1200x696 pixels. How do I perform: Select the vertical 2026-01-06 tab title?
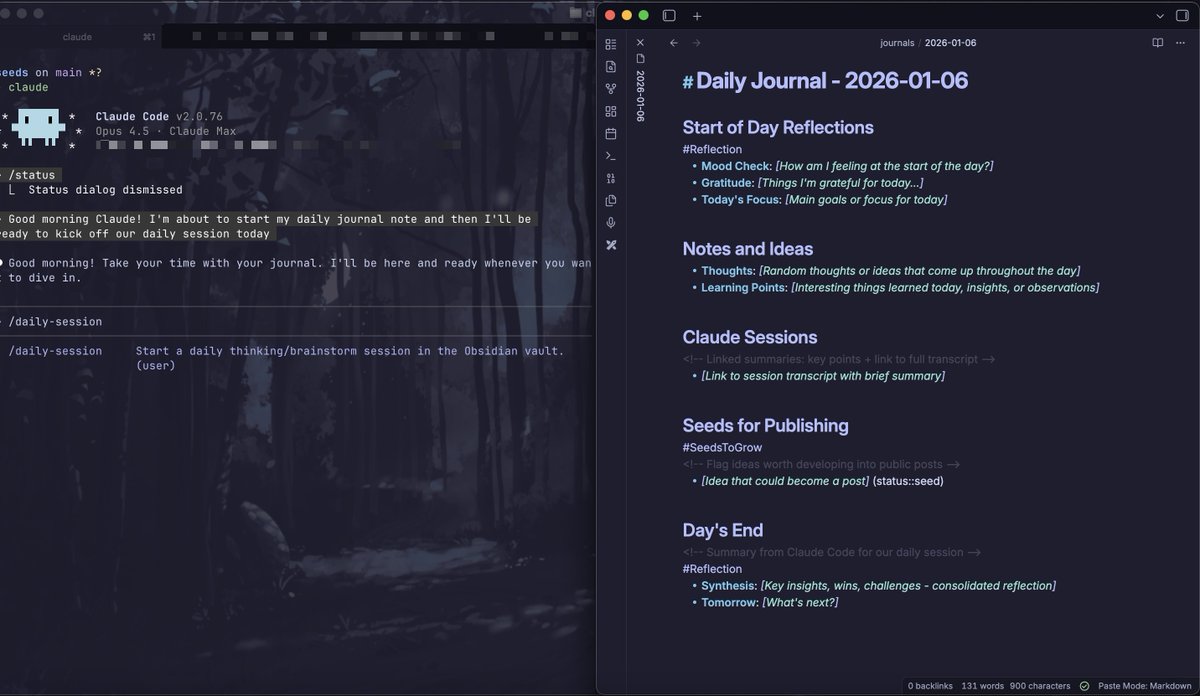click(x=640, y=97)
